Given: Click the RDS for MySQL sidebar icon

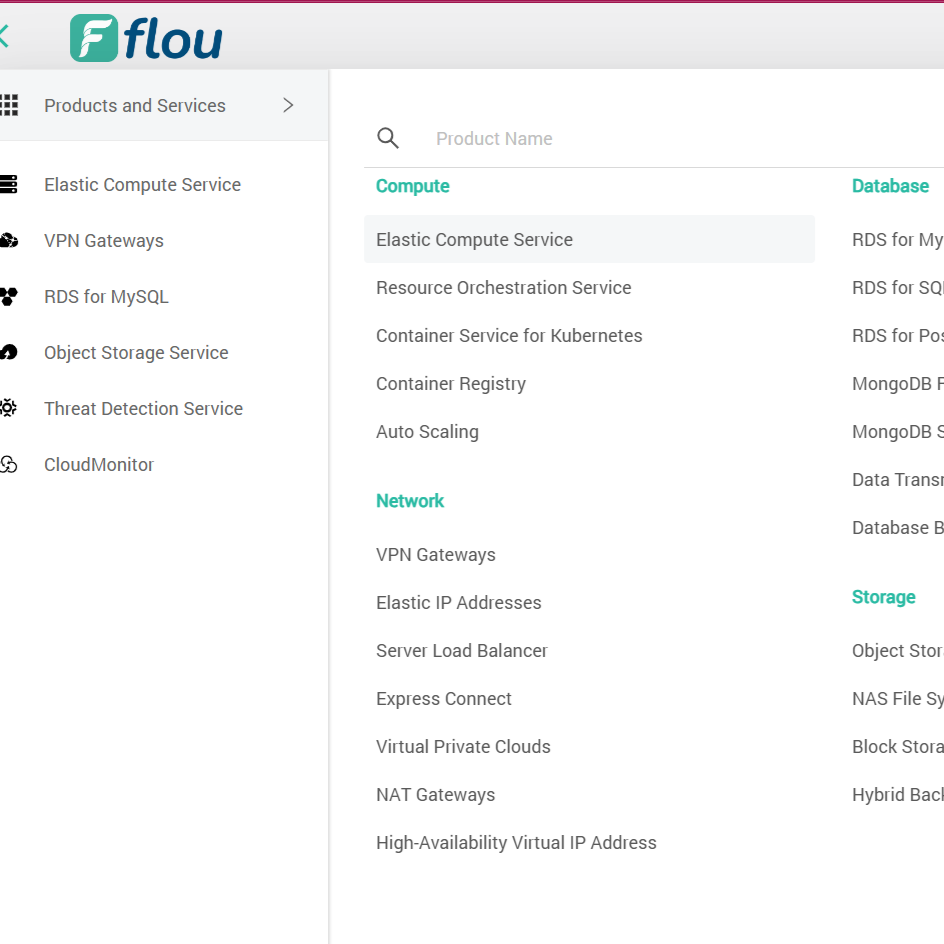Looking at the screenshot, I should [x=9, y=297].
